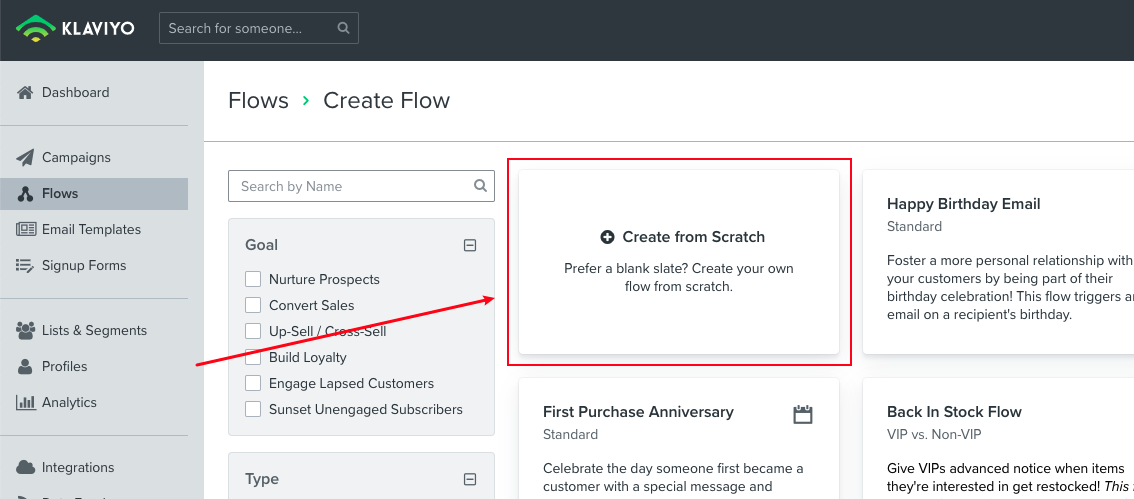Click the Goal filter heading
Image resolution: width=1134 pixels, height=499 pixels.
[x=262, y=245]
